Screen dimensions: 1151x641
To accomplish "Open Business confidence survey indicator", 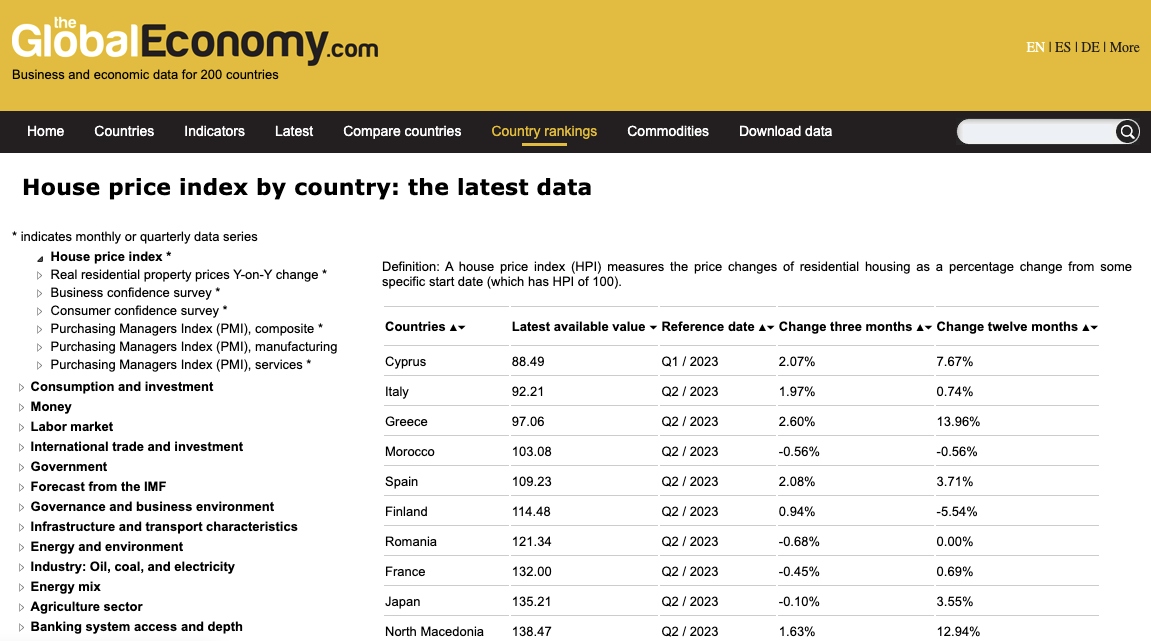I will point(135,293).
